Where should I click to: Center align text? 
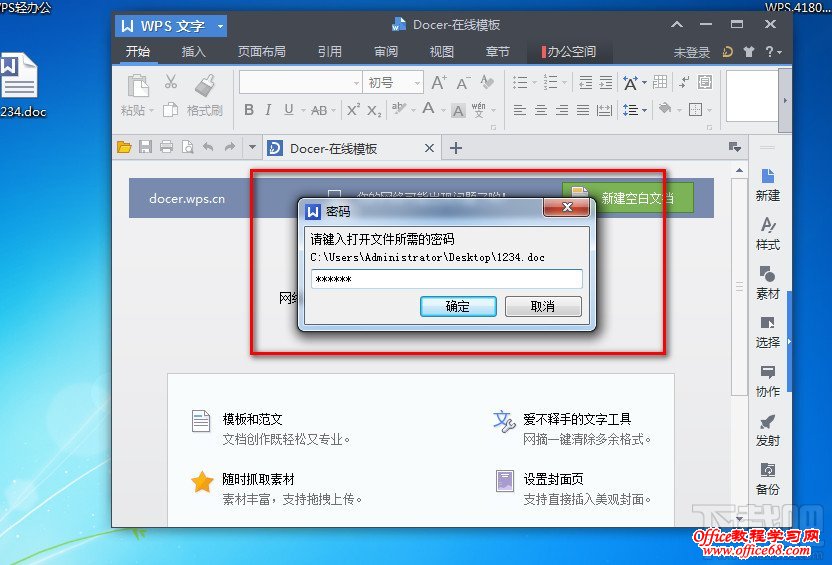coord(541,110)
